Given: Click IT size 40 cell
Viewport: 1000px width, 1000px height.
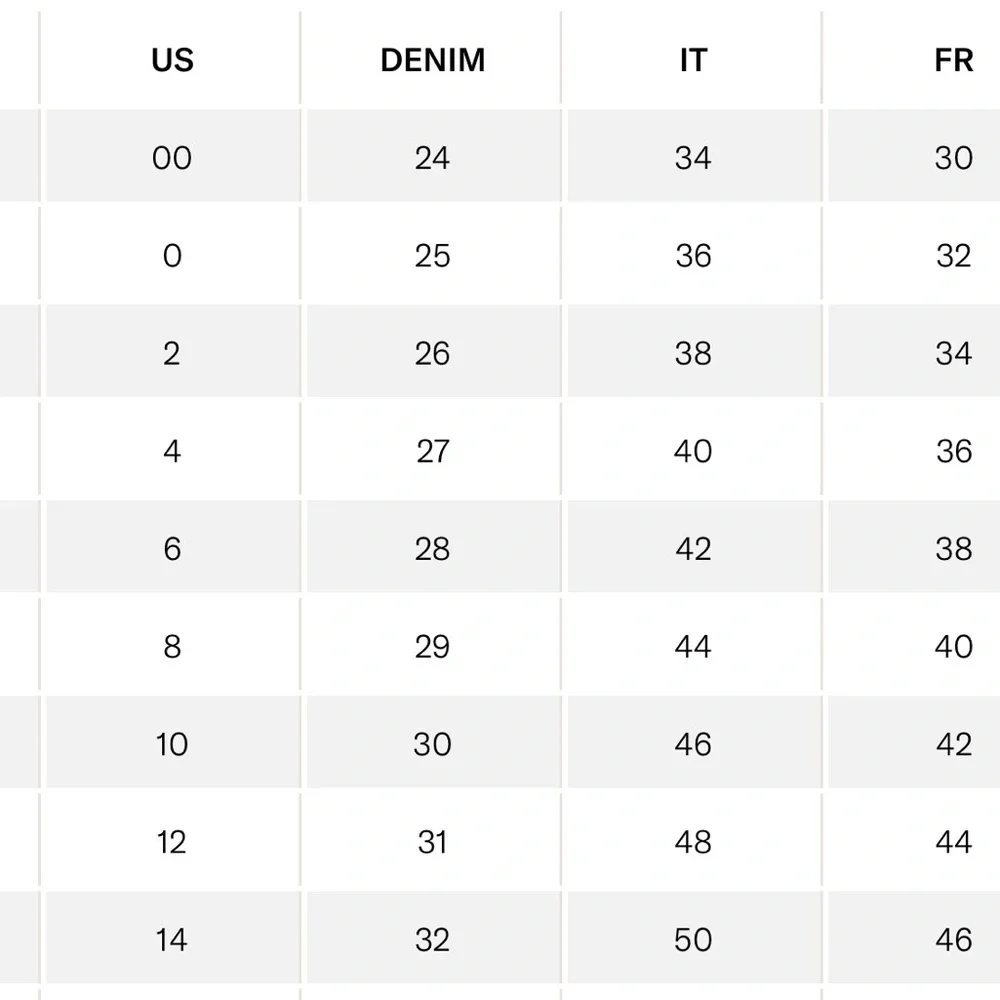Looking at the screenshot, I should [x=693, y=450].
